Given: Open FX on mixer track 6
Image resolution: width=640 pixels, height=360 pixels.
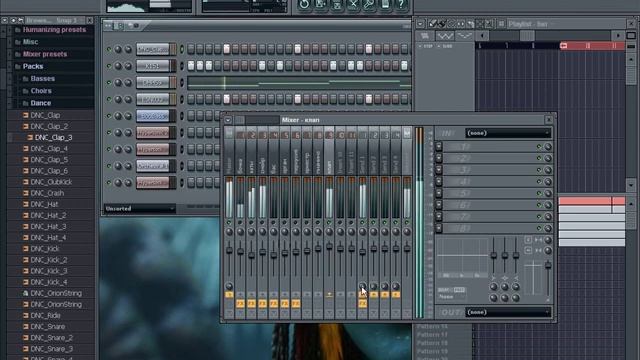Looking at the screenshot, I should coord(296,303).
